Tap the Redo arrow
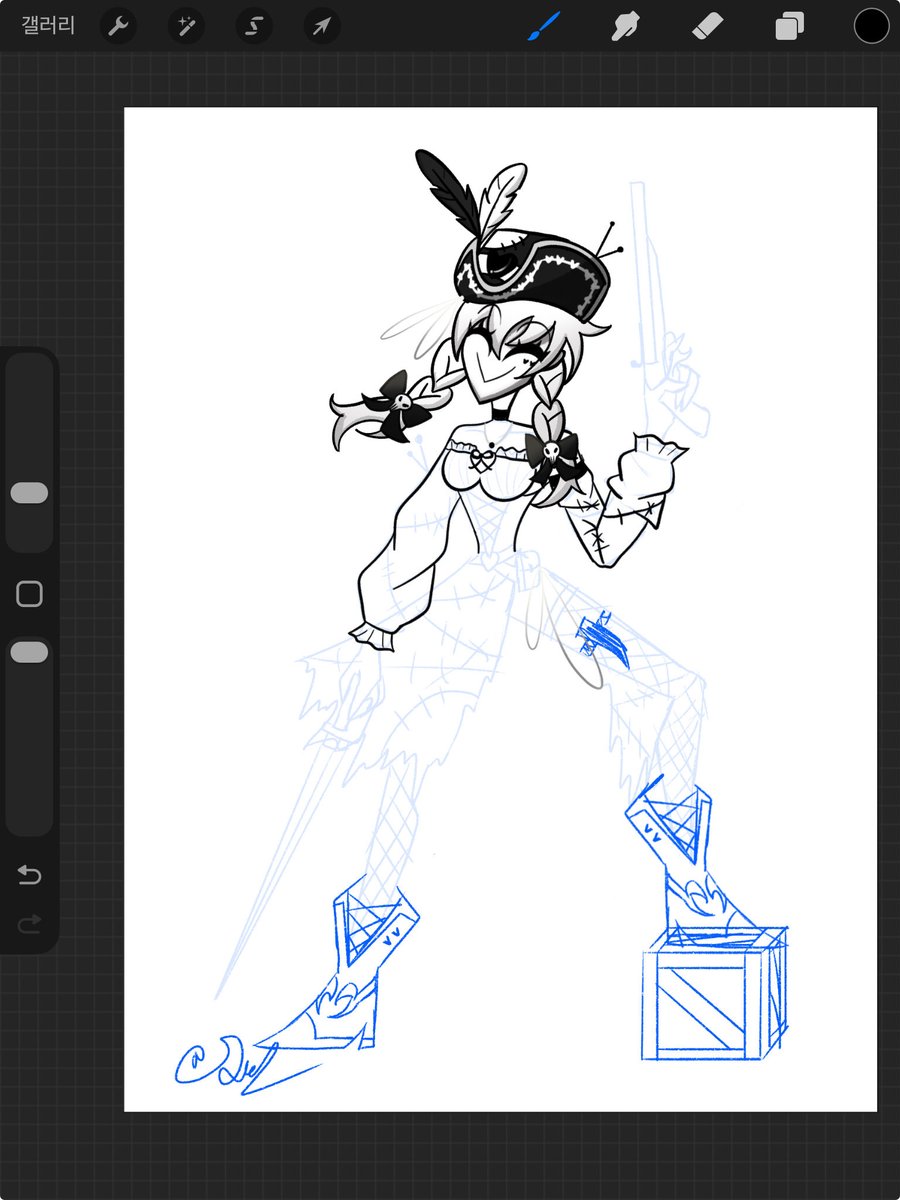 [x=30, y=922]
